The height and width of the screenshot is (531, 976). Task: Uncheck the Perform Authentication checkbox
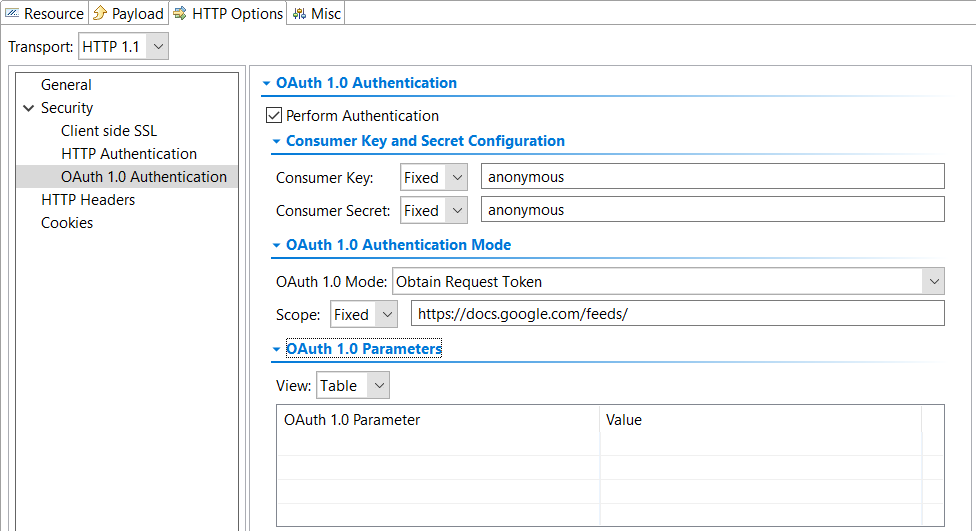point(274,115)
